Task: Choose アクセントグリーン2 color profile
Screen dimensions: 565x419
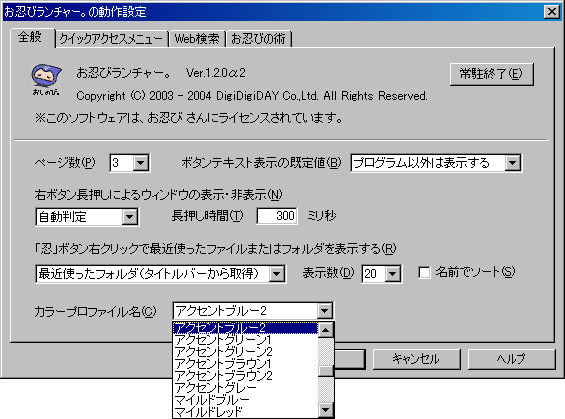Action: pyautogui.click(x=246, y=352)
